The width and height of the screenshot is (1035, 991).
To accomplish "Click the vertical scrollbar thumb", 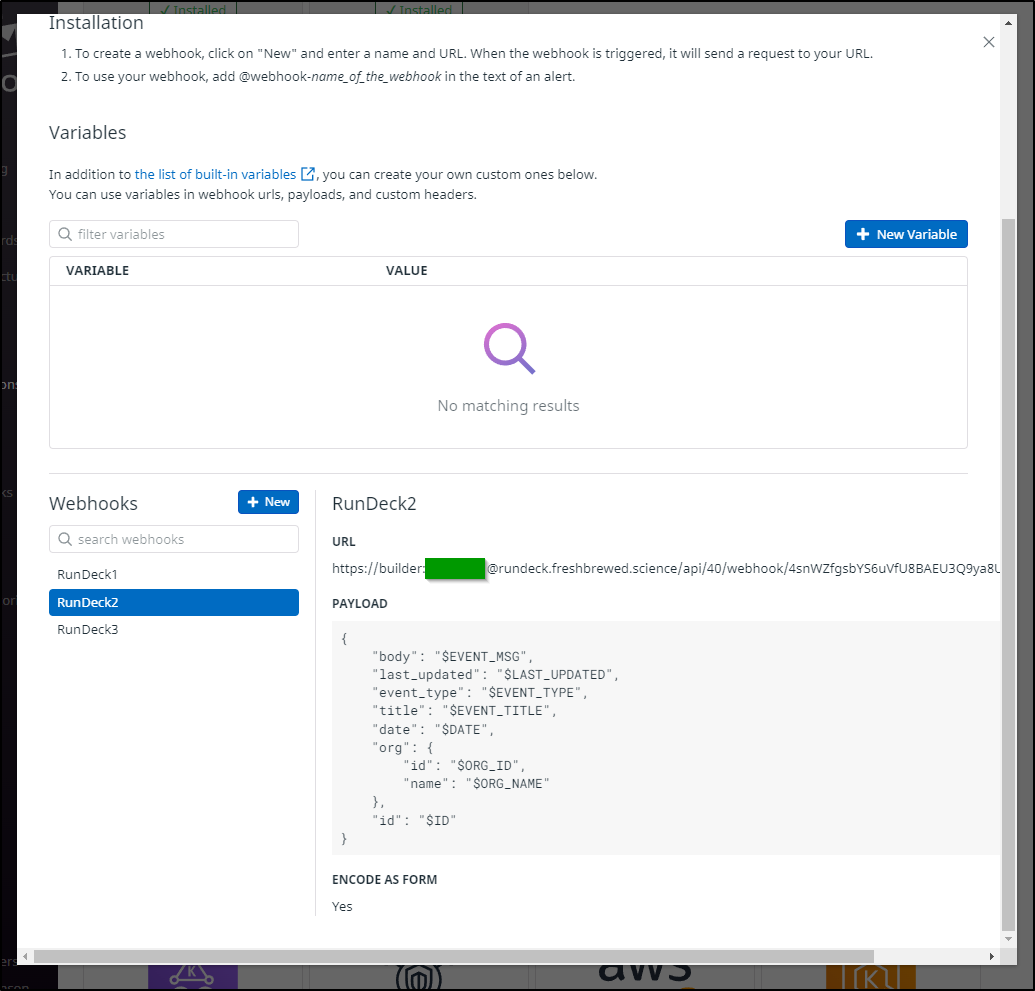I will click(1008, 574).
